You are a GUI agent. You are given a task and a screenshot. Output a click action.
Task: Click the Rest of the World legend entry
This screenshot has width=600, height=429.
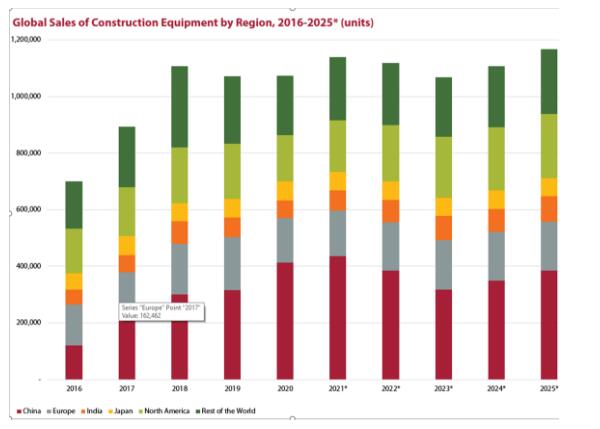[225, 411]
